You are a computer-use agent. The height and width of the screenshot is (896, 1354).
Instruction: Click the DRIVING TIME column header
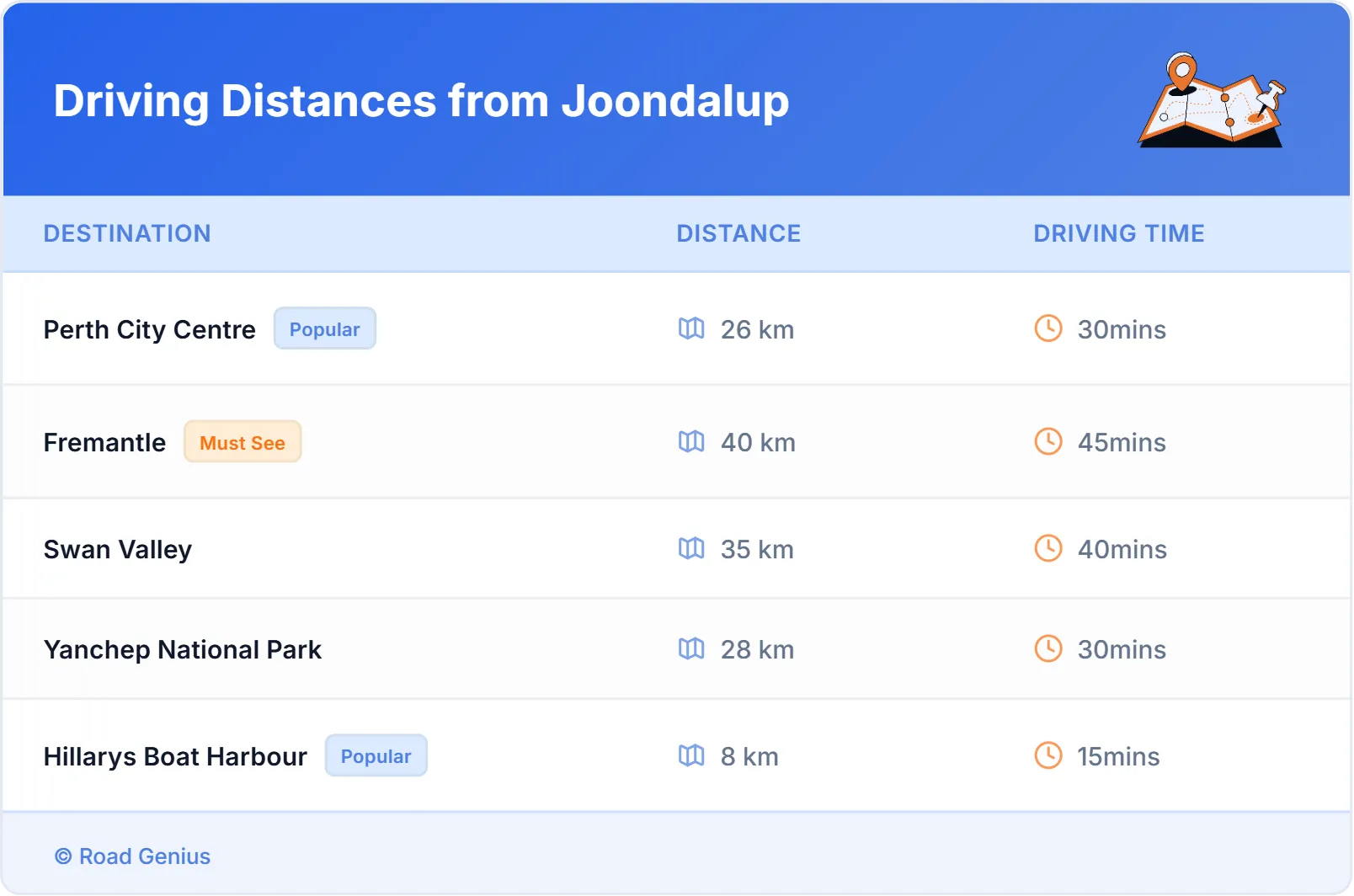point(1119,233)
